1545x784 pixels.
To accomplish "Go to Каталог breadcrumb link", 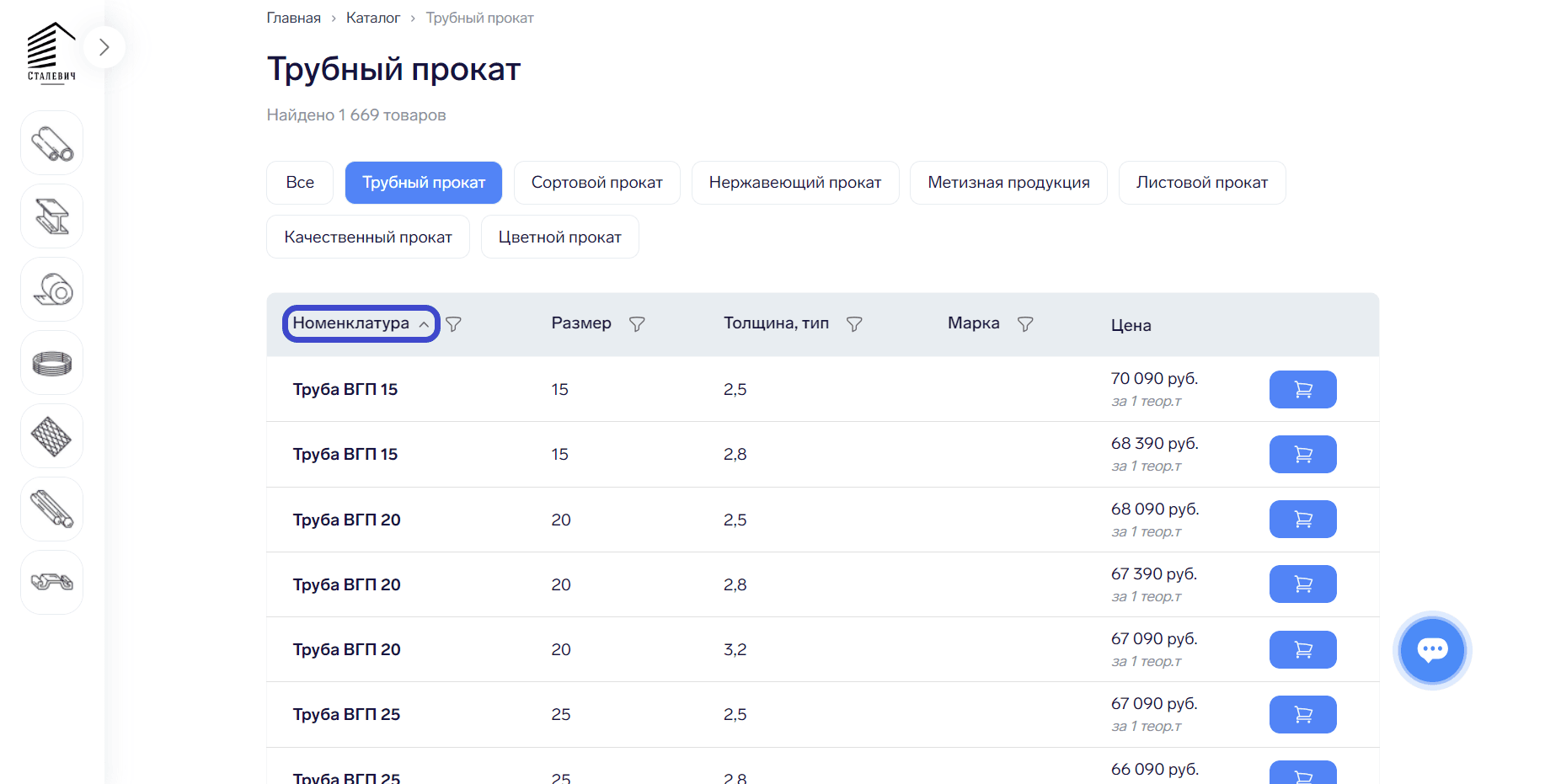I will click(373, 18).
